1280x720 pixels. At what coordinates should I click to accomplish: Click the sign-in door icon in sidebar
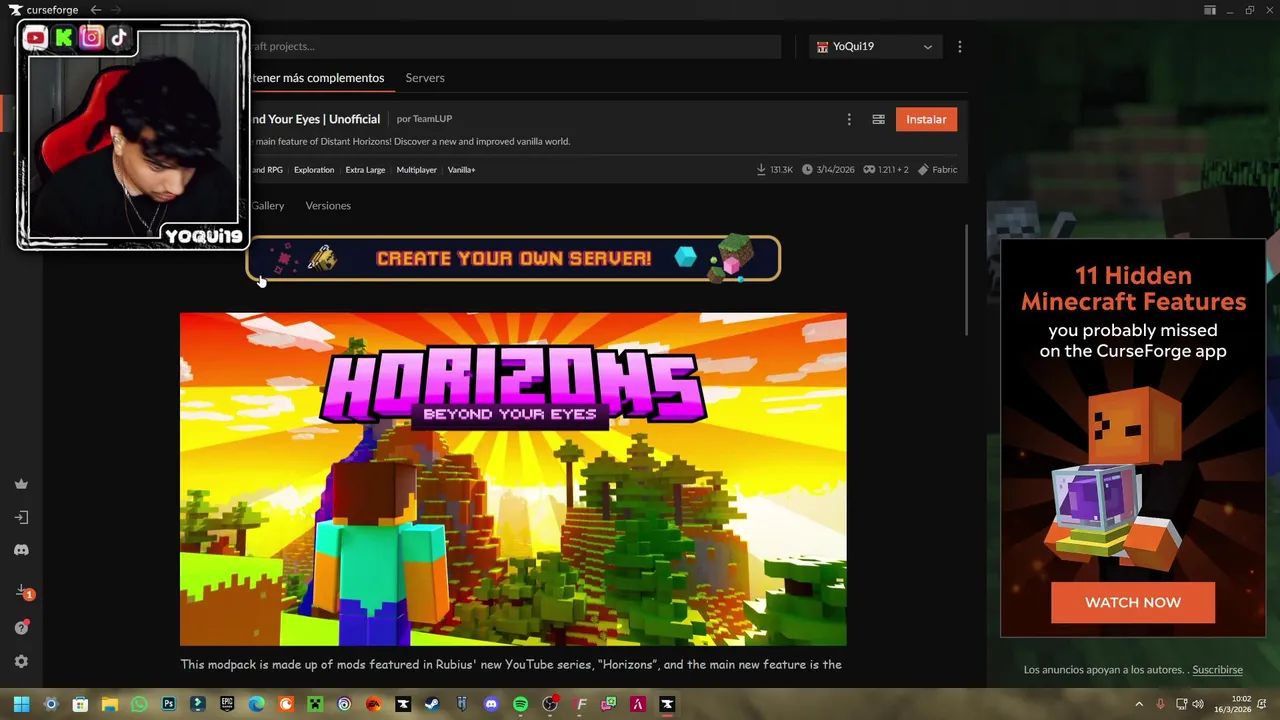[x=21, y=517]
